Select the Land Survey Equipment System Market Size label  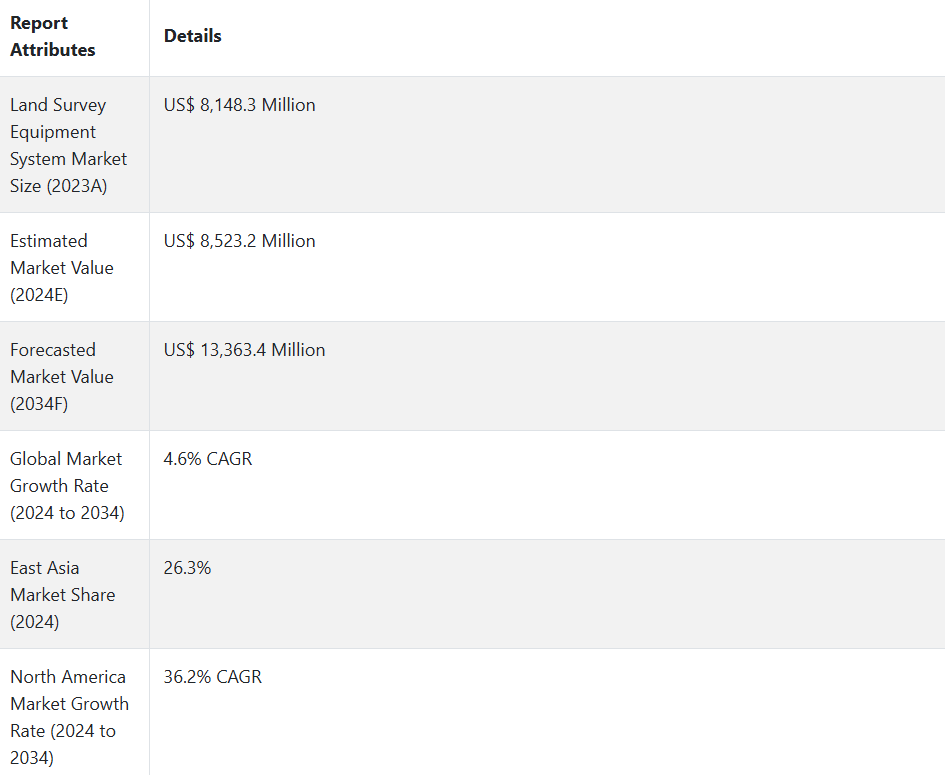69,145
